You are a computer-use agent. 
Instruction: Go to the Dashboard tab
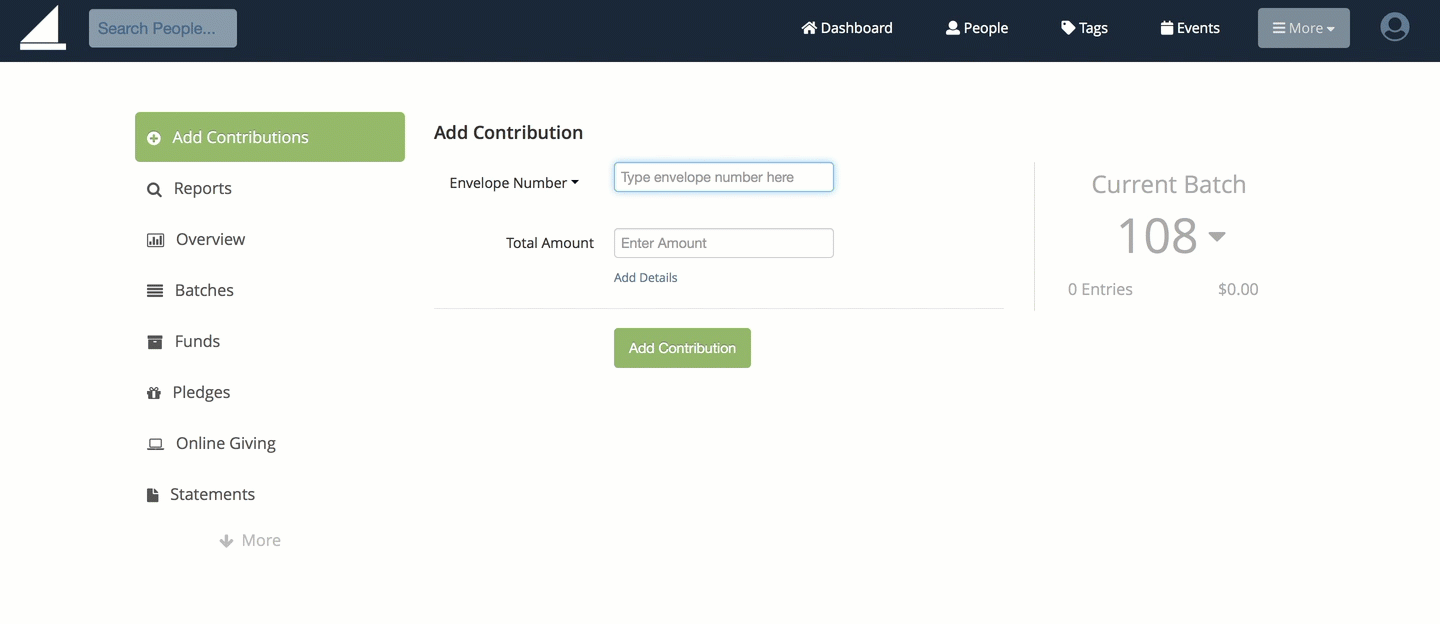coord(847,28)
